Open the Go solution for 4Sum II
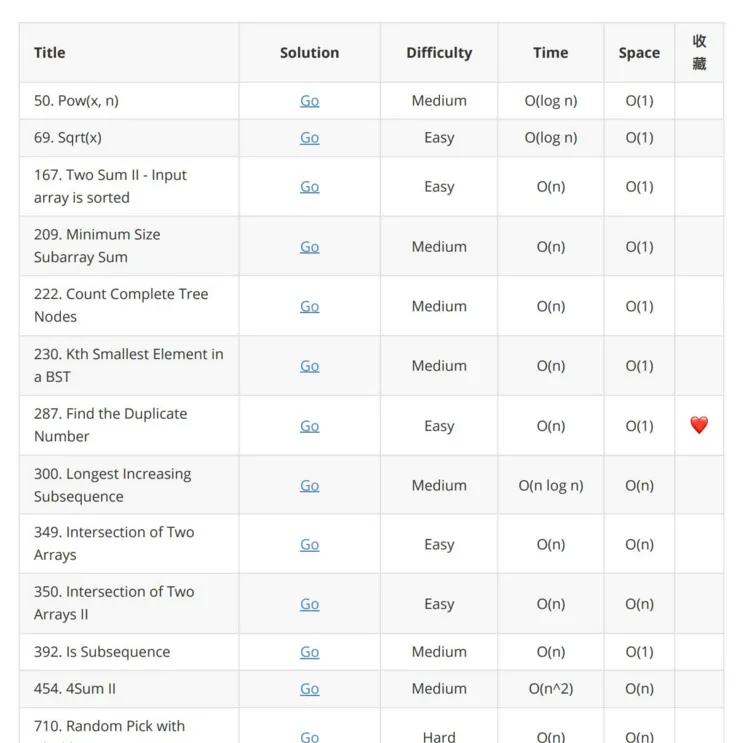The height and width of the screenshot is (743, 737). click(310, 689)
